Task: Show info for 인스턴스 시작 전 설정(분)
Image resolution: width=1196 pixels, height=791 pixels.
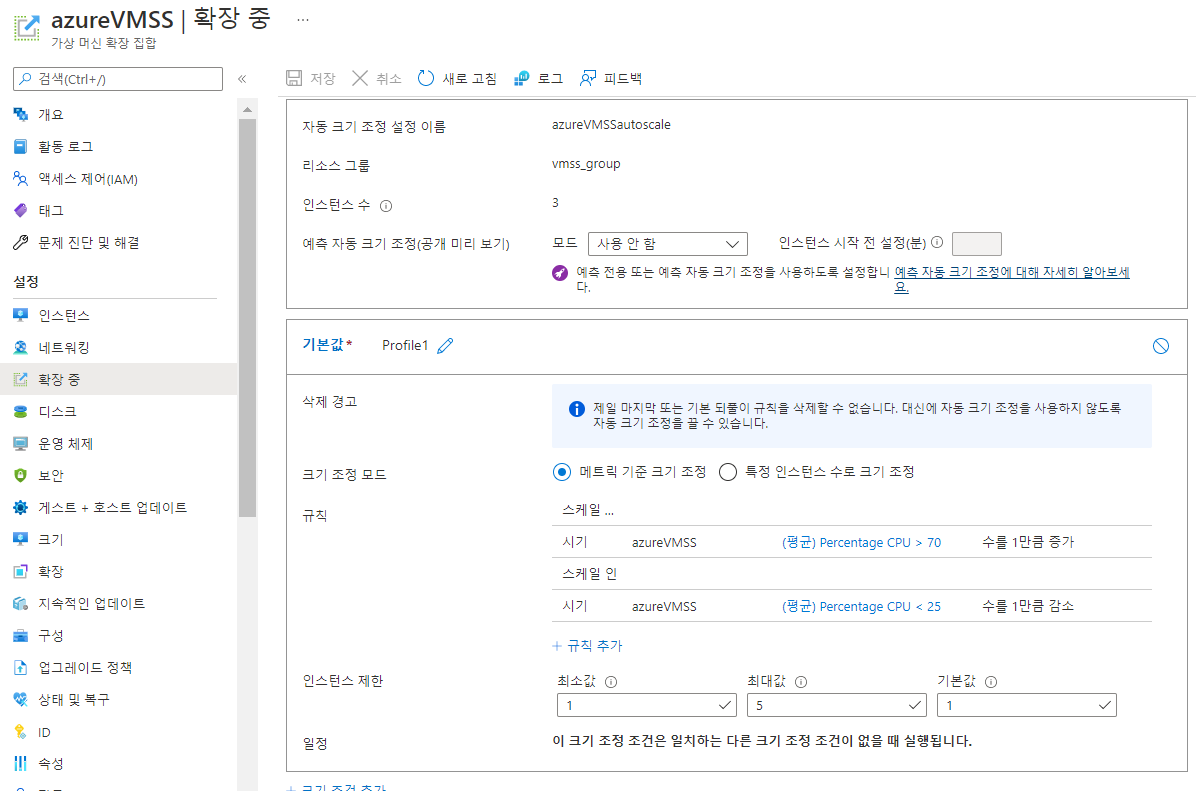Action: (x=937, y=243)
